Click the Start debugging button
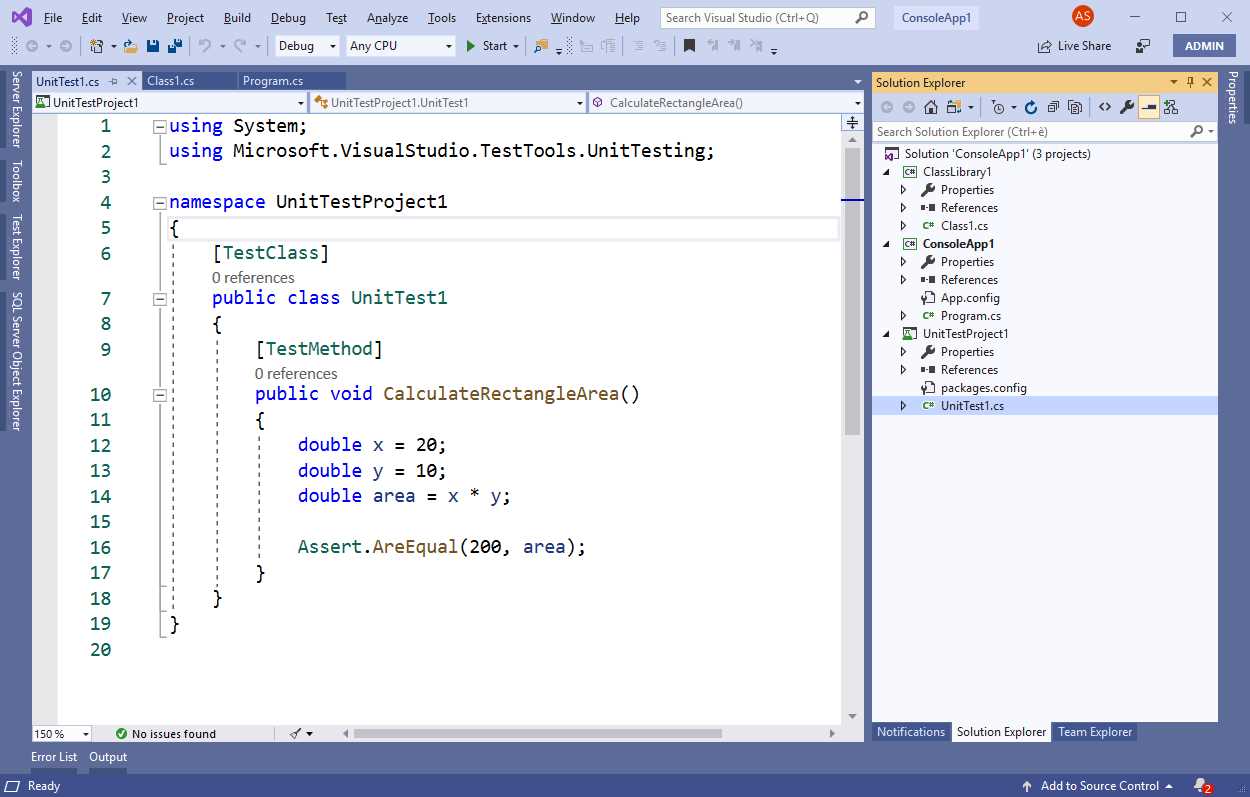The image size is (1250, 797). click(x=487, y=46)
